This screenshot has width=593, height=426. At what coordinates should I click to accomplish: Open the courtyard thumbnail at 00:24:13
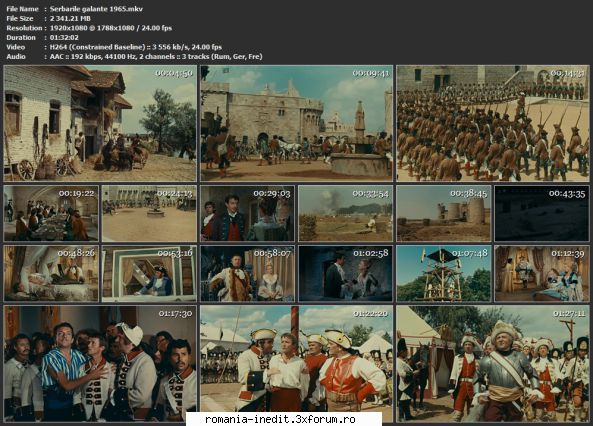point(149,213)
